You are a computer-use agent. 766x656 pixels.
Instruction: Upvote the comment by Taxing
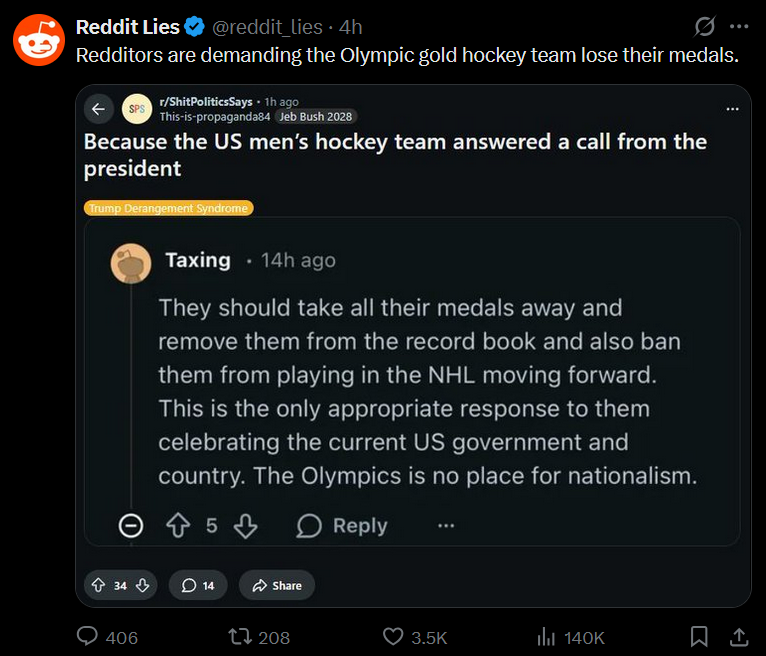point(179,525)
